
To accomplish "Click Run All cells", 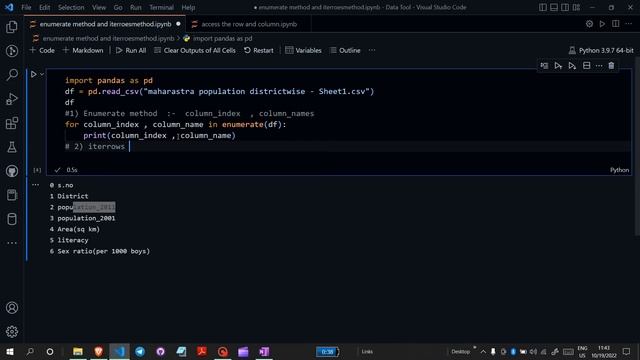I will [131, 50].
